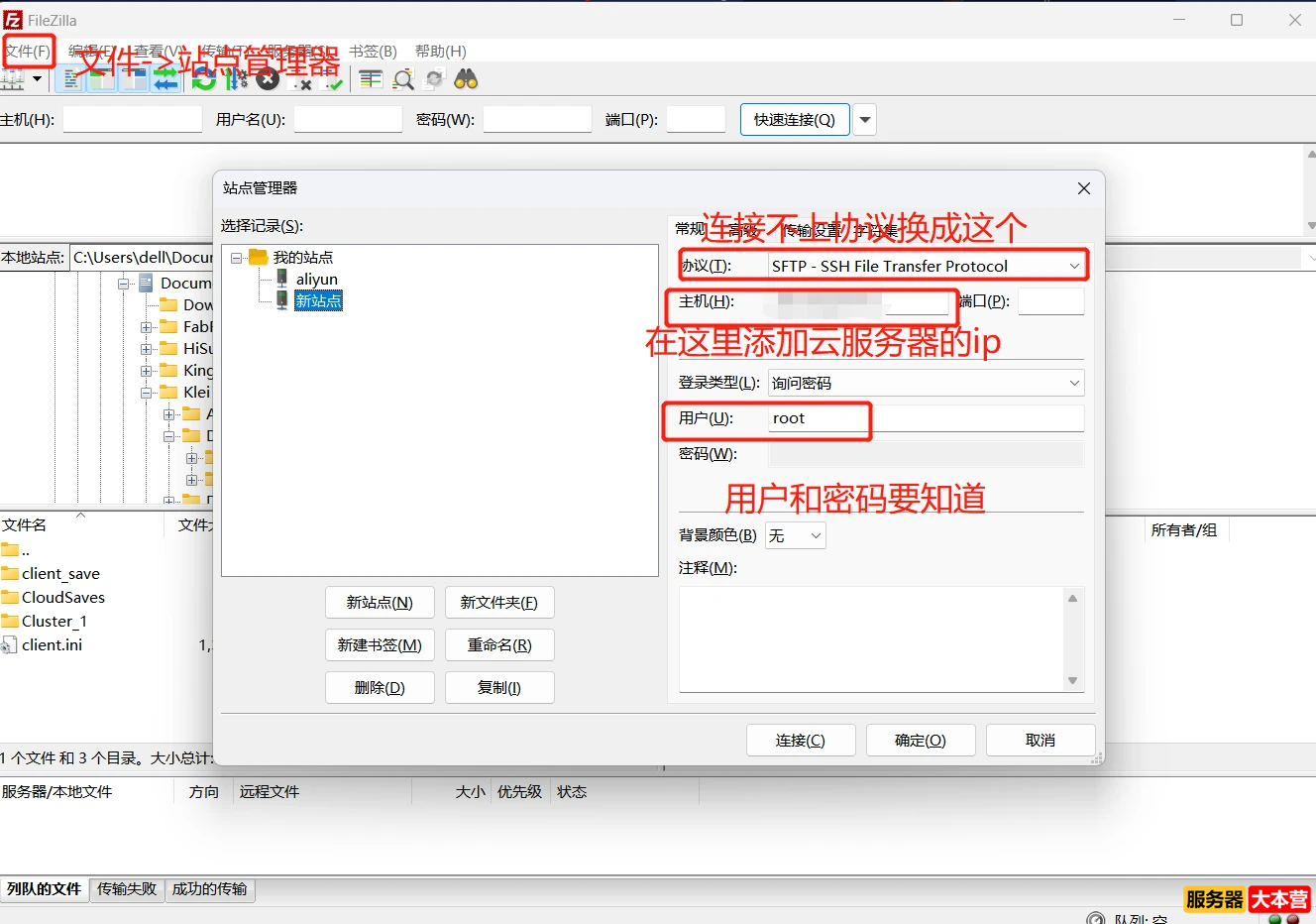Collapse the Klei folder tree node
Screen dimensions: 1316x924
coord(147,393)
